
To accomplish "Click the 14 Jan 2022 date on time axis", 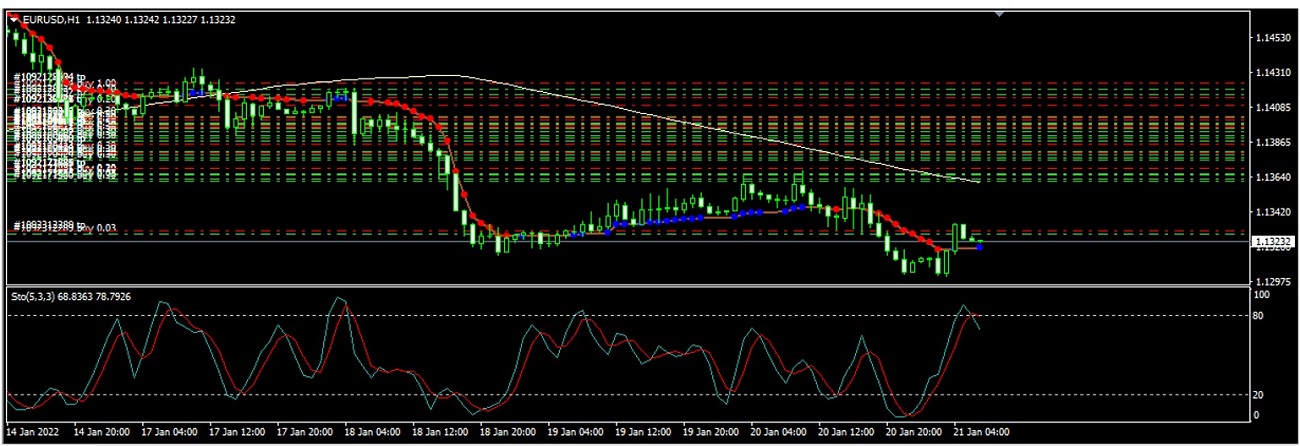I will pos(34,433).
